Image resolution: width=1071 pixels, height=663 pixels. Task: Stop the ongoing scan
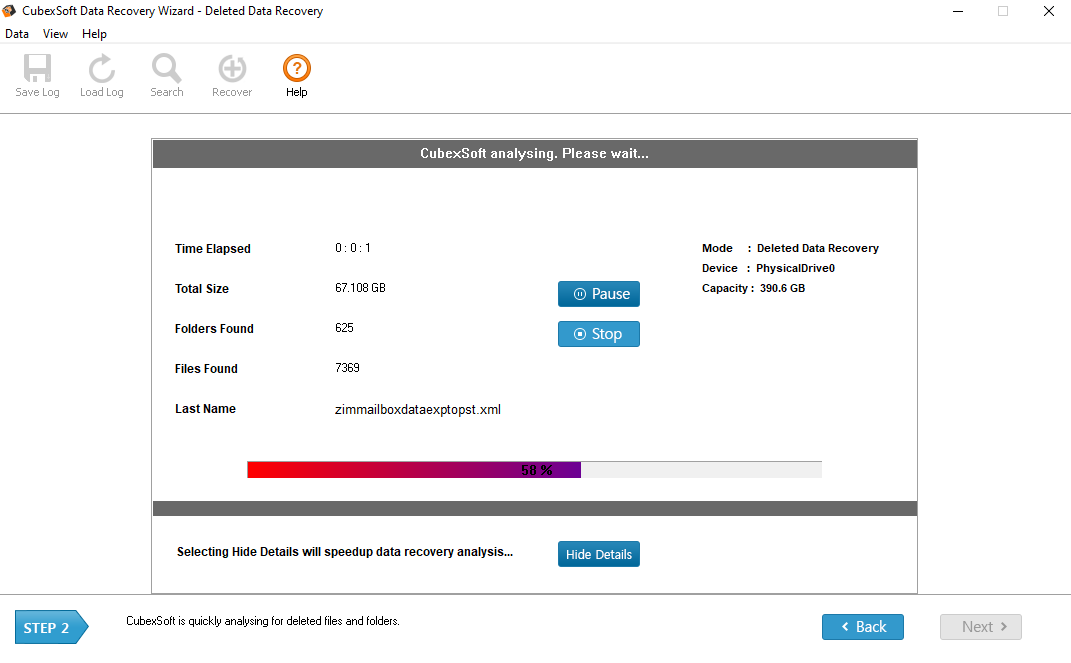pos(598,334)
